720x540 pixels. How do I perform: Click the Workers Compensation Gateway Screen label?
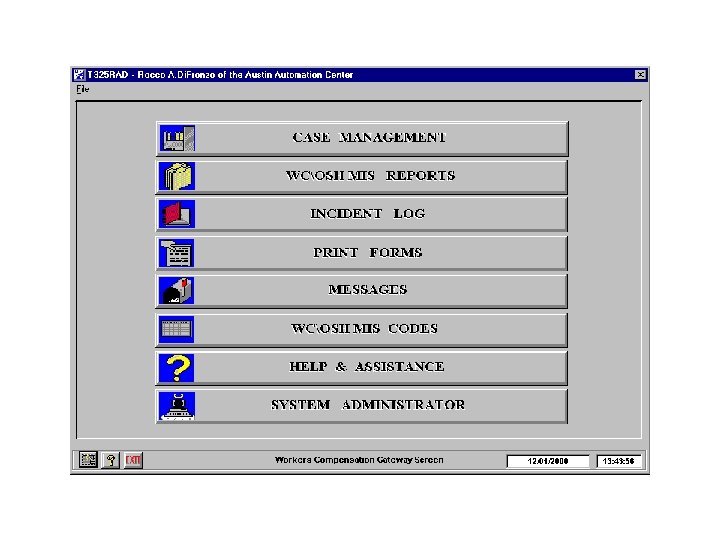tap(359, 460)
